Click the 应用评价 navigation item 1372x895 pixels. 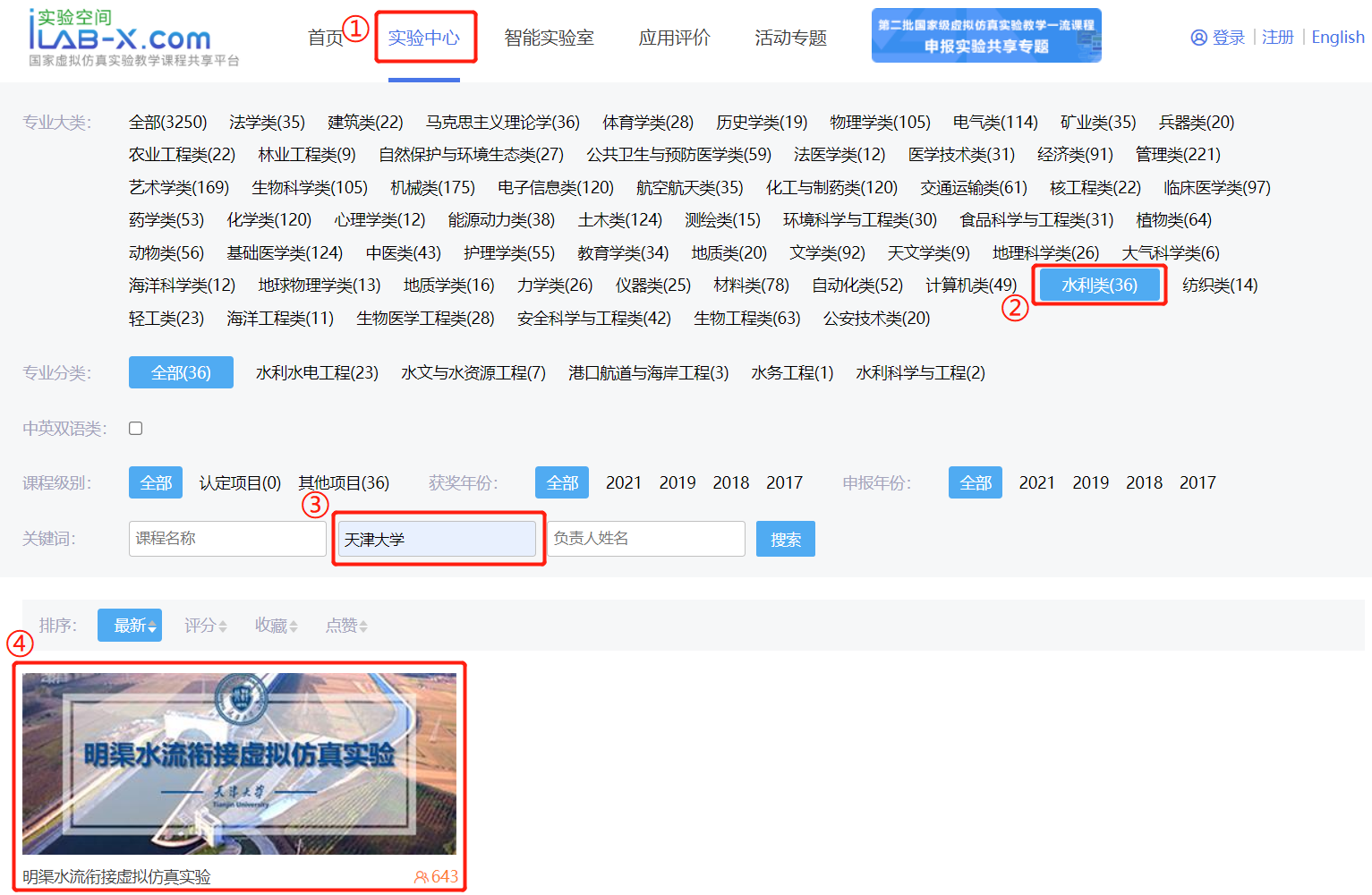(x=673, y=38)
